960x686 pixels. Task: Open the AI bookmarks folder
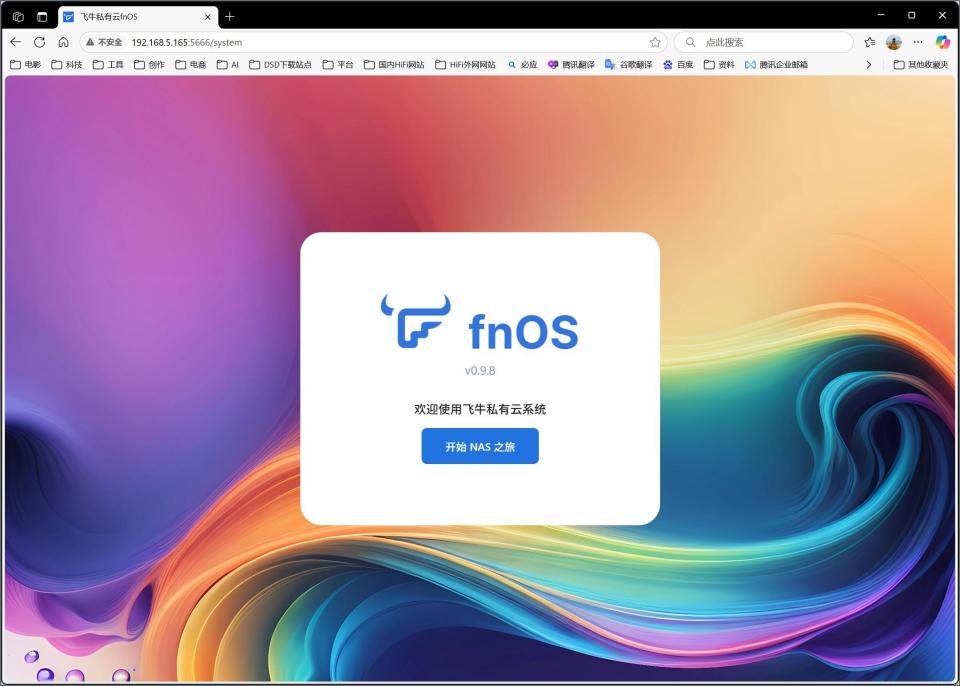[228, 64]
